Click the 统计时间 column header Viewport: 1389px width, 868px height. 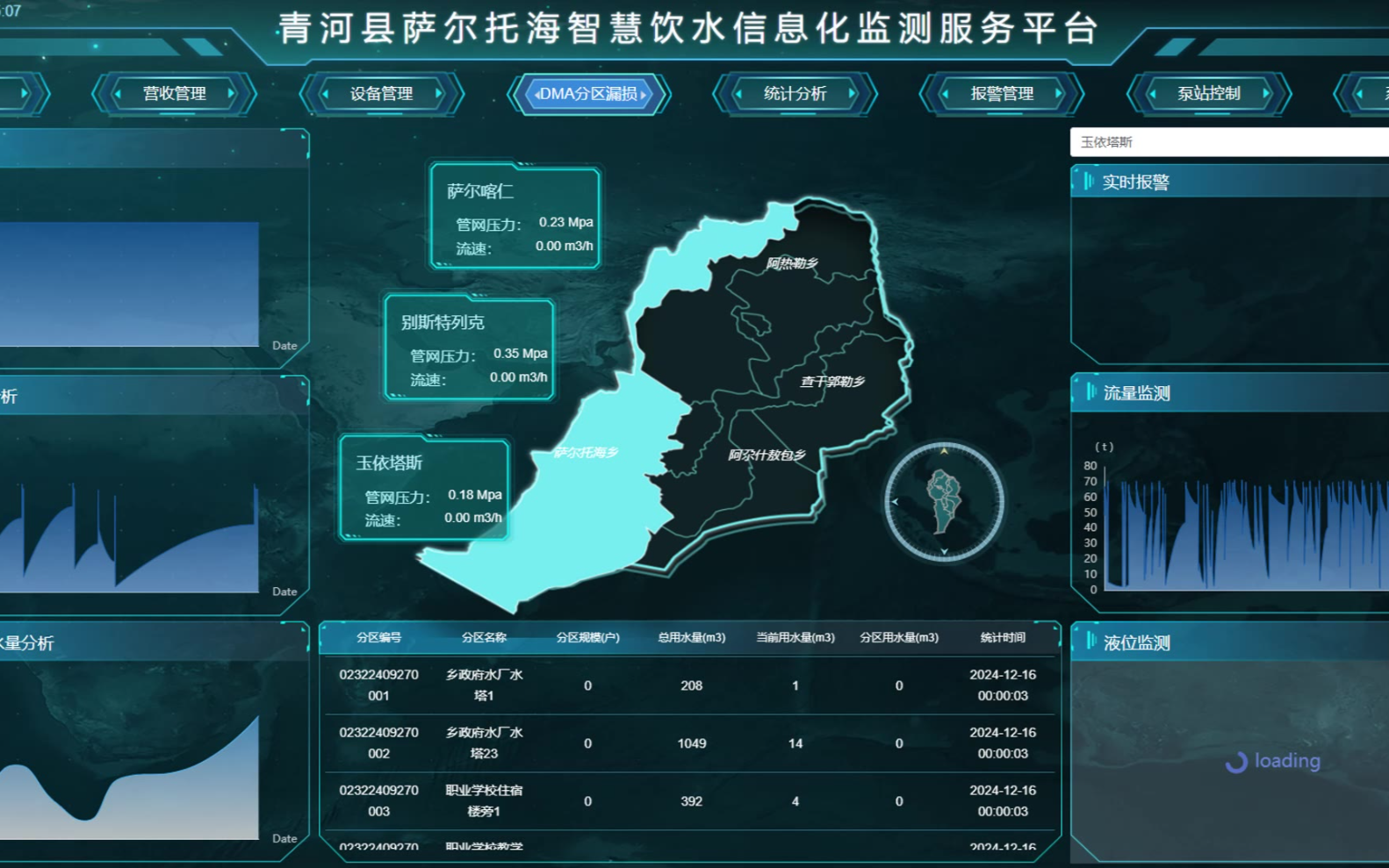(1003, 637)
